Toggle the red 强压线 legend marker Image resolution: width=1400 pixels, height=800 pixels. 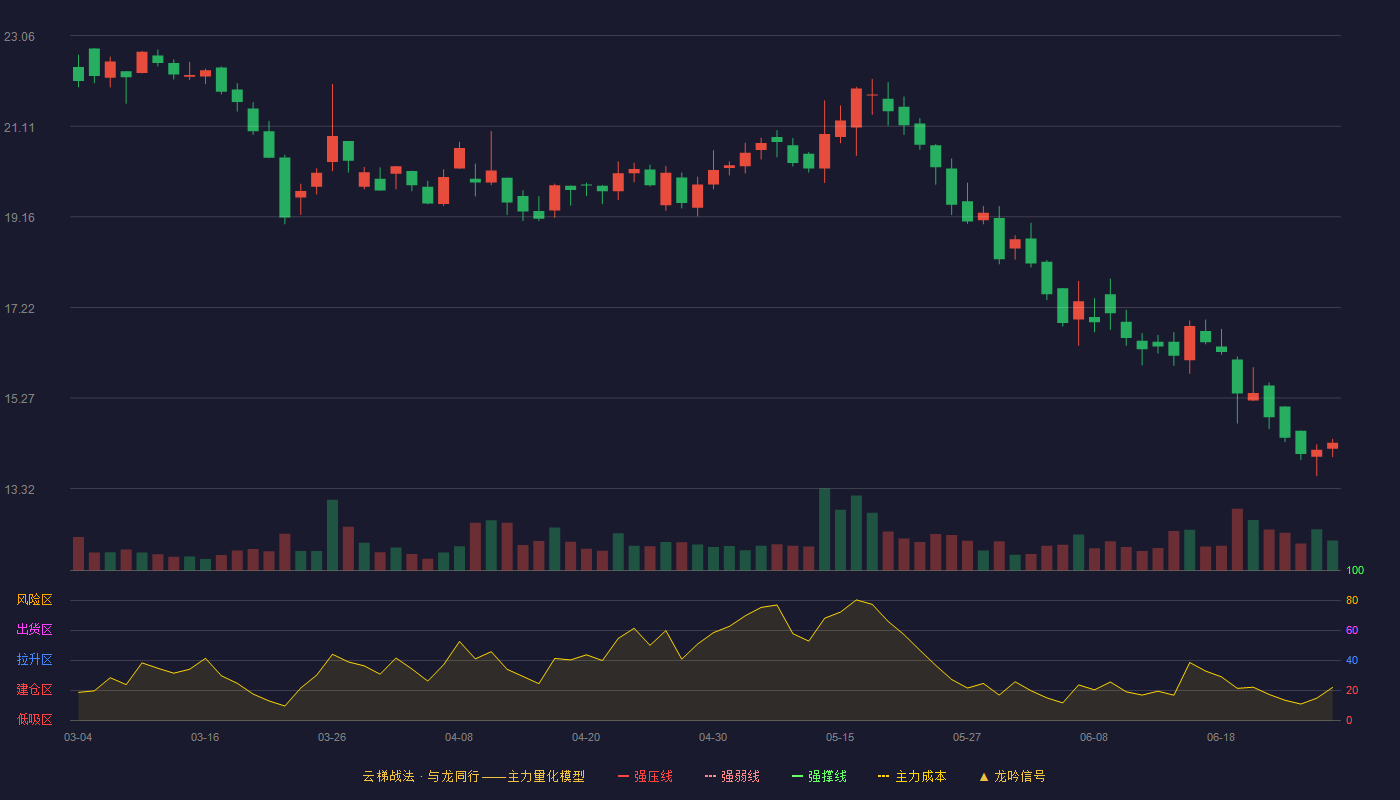624,776
